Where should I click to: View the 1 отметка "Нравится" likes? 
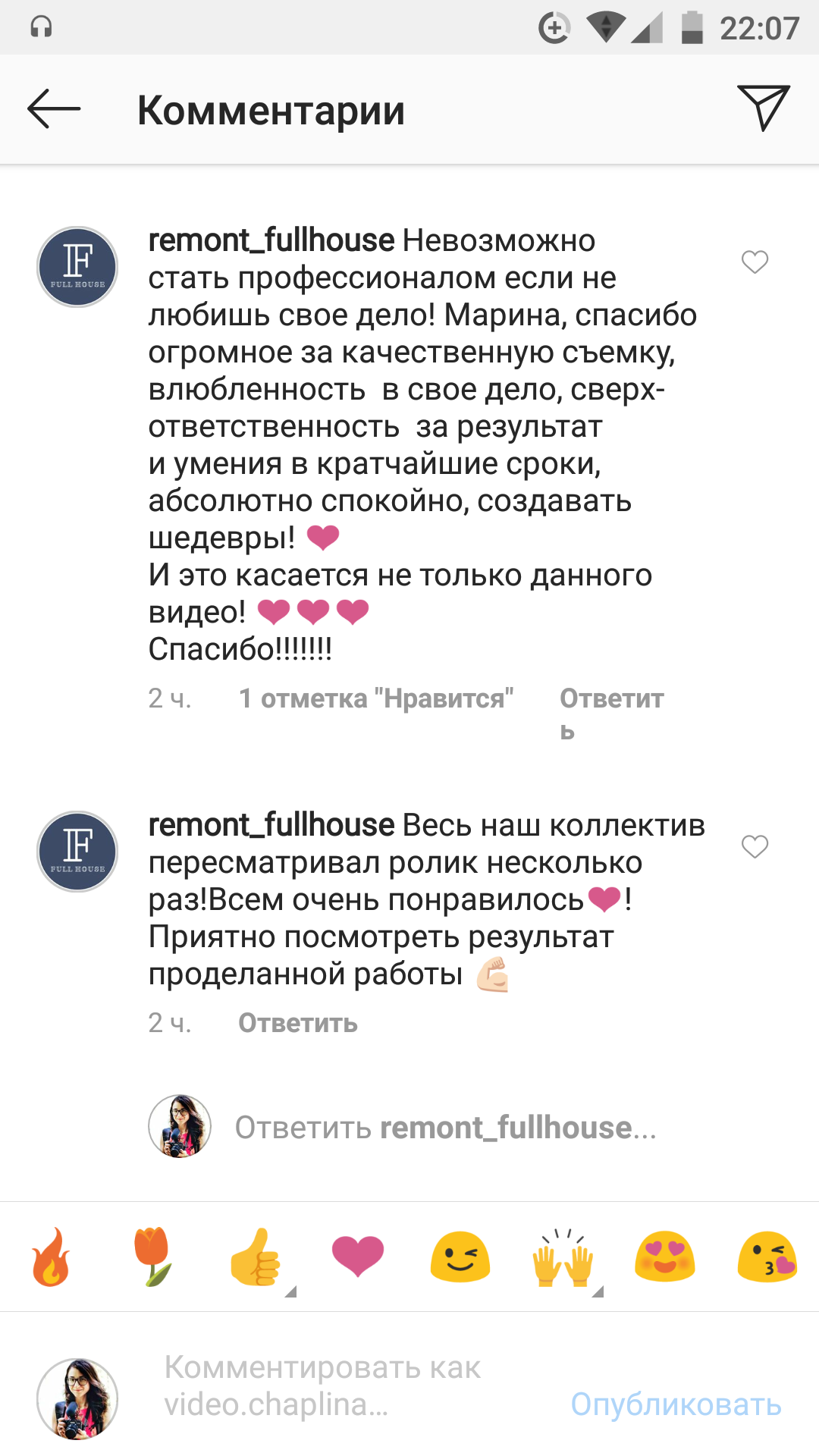click(376, 698)
